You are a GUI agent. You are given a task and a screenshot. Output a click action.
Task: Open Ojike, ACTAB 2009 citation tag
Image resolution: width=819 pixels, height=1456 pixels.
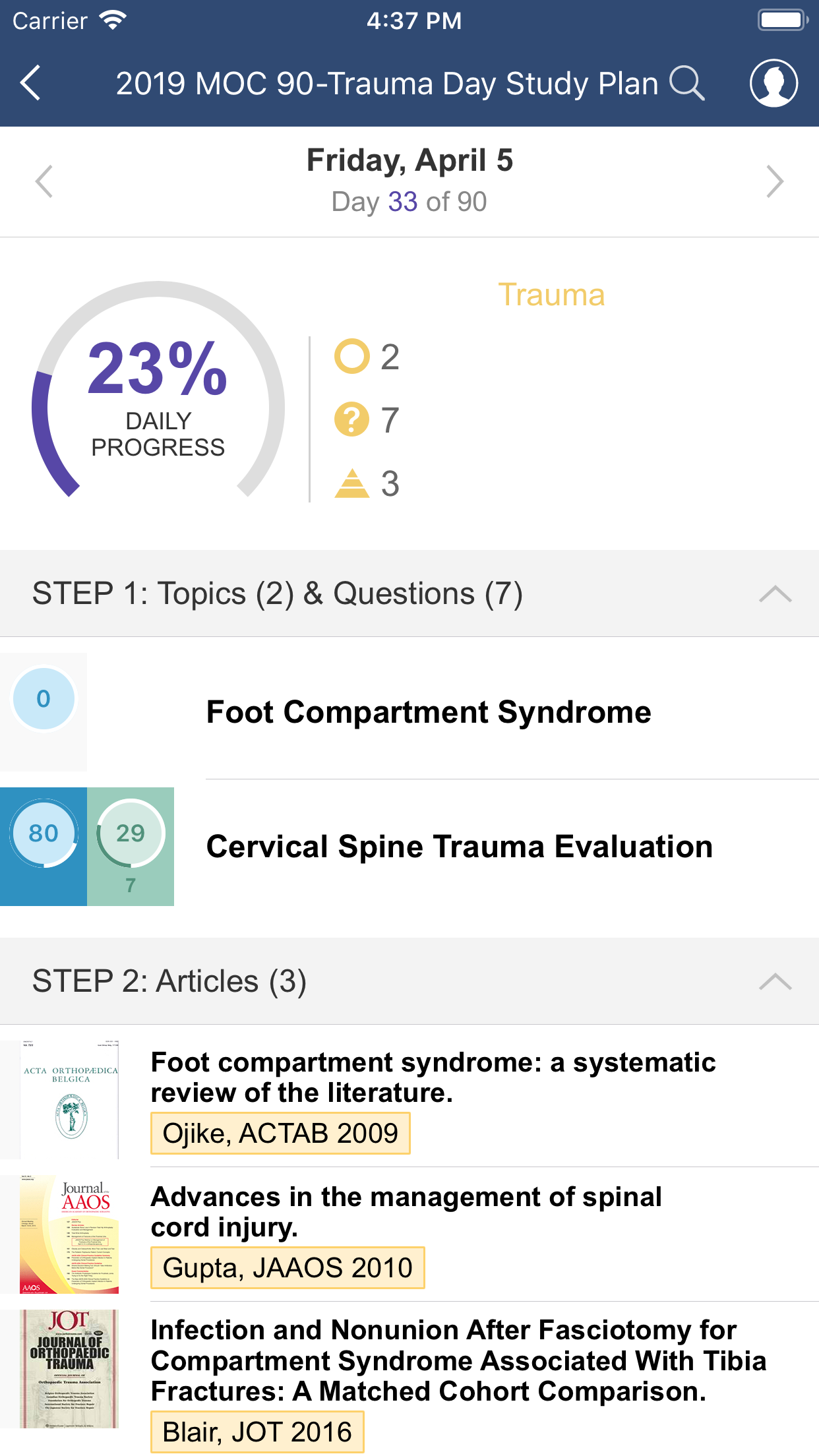tap(280, 1134)
